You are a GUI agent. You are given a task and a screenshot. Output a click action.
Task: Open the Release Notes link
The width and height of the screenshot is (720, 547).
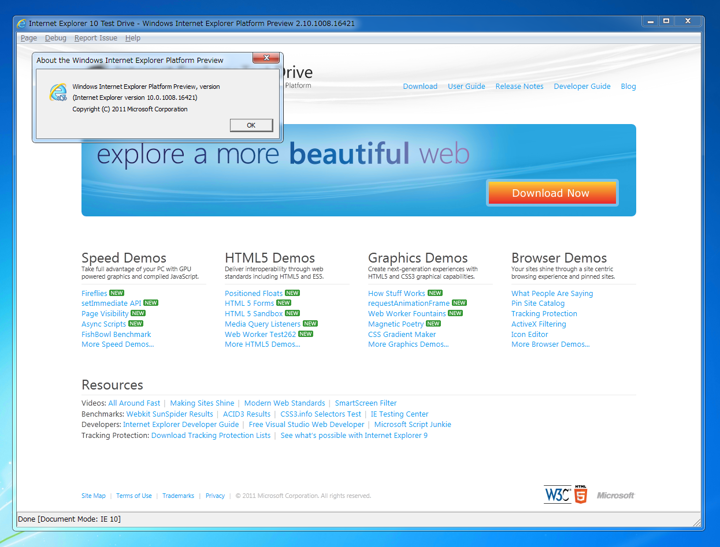tap(519, 86)
